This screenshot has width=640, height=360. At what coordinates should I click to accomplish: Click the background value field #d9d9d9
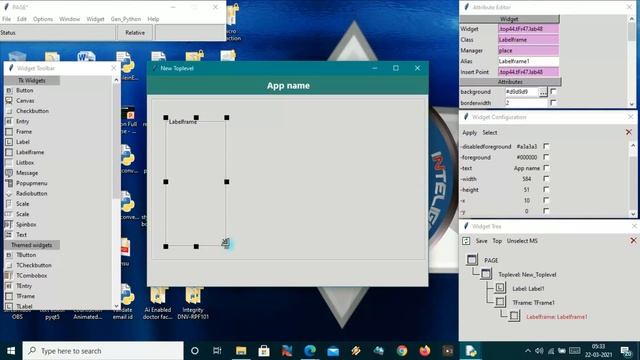coord(521,92)
